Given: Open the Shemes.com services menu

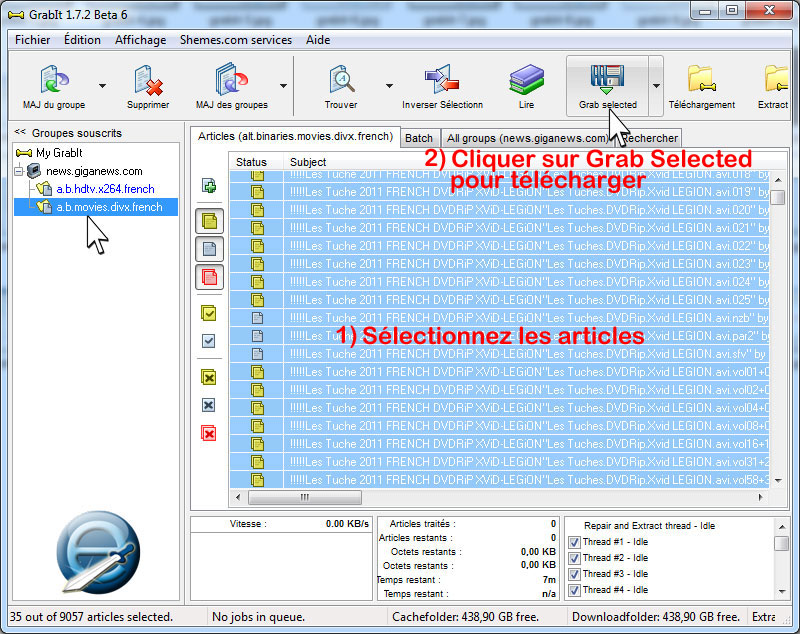Looking at the screenshot, I should 236,40.
